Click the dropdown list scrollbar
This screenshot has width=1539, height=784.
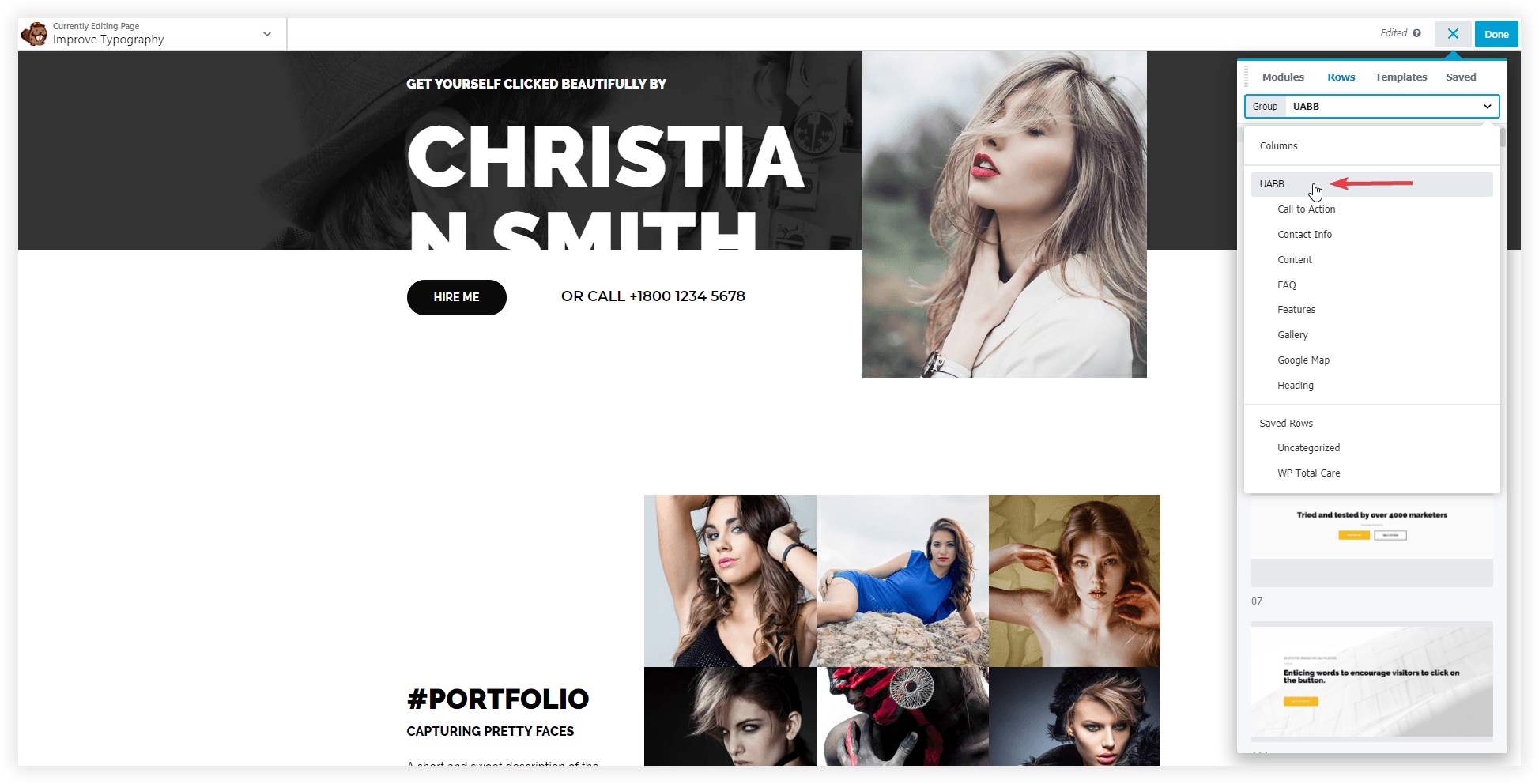click(x=1503, y=138)
